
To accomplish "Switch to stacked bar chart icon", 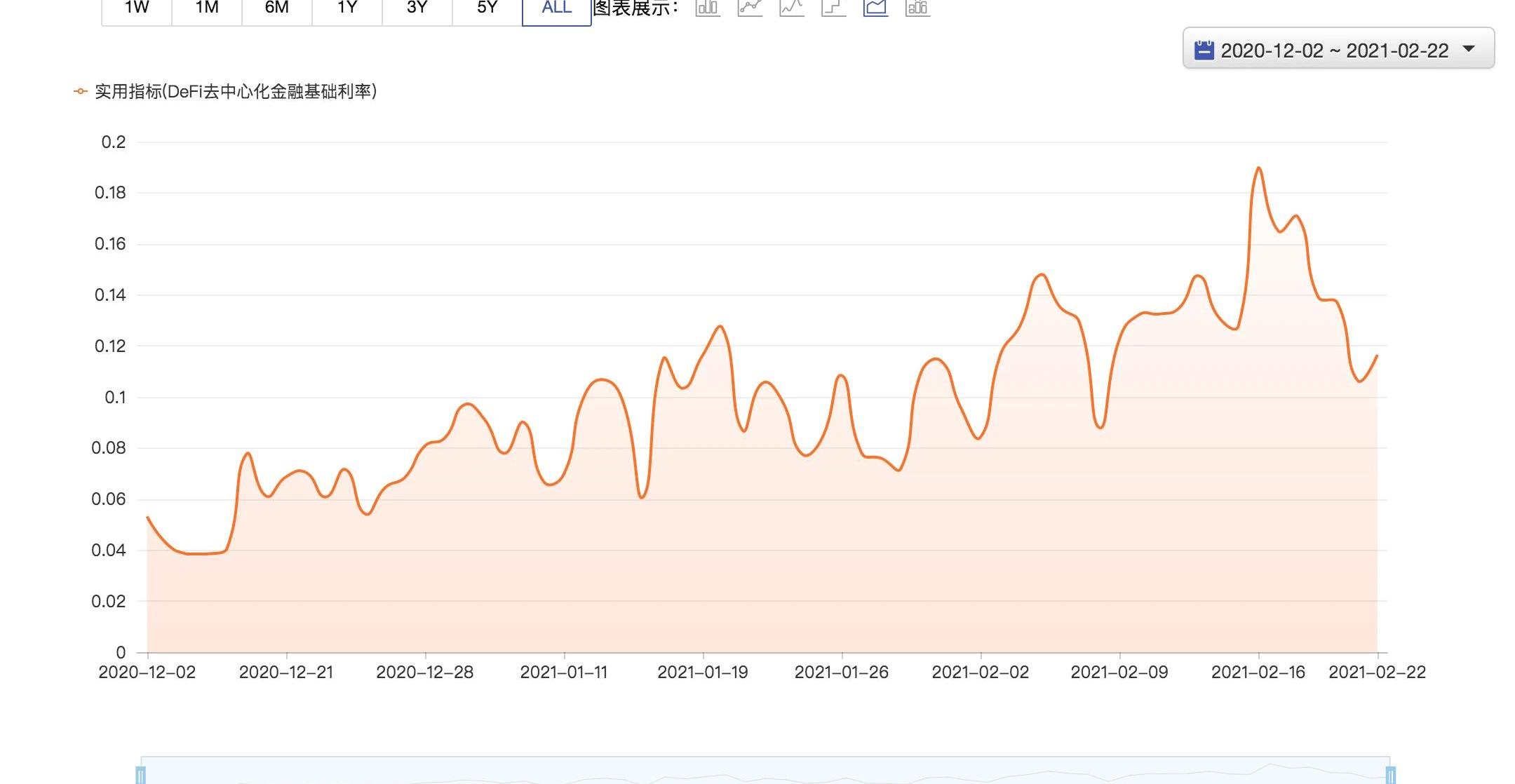I will point(917,8).
